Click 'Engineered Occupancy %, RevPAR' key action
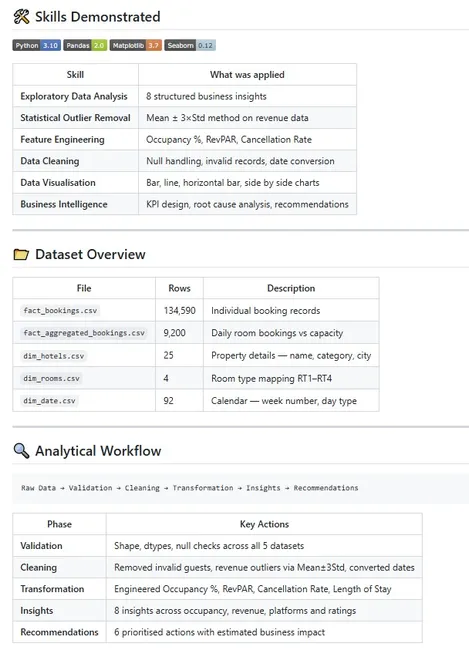Viewport: 469px width, 650px height. coord(253,589)
